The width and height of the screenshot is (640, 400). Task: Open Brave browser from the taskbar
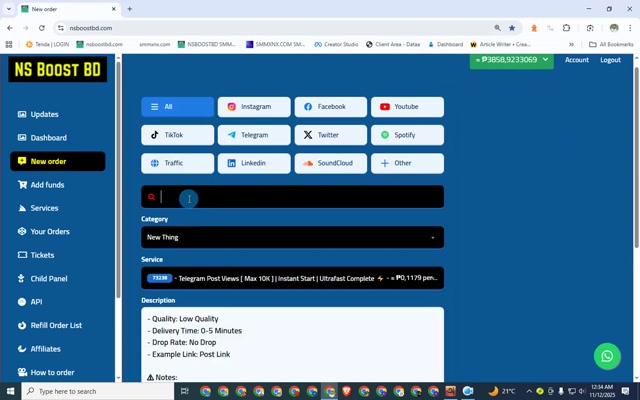[347, 391]
